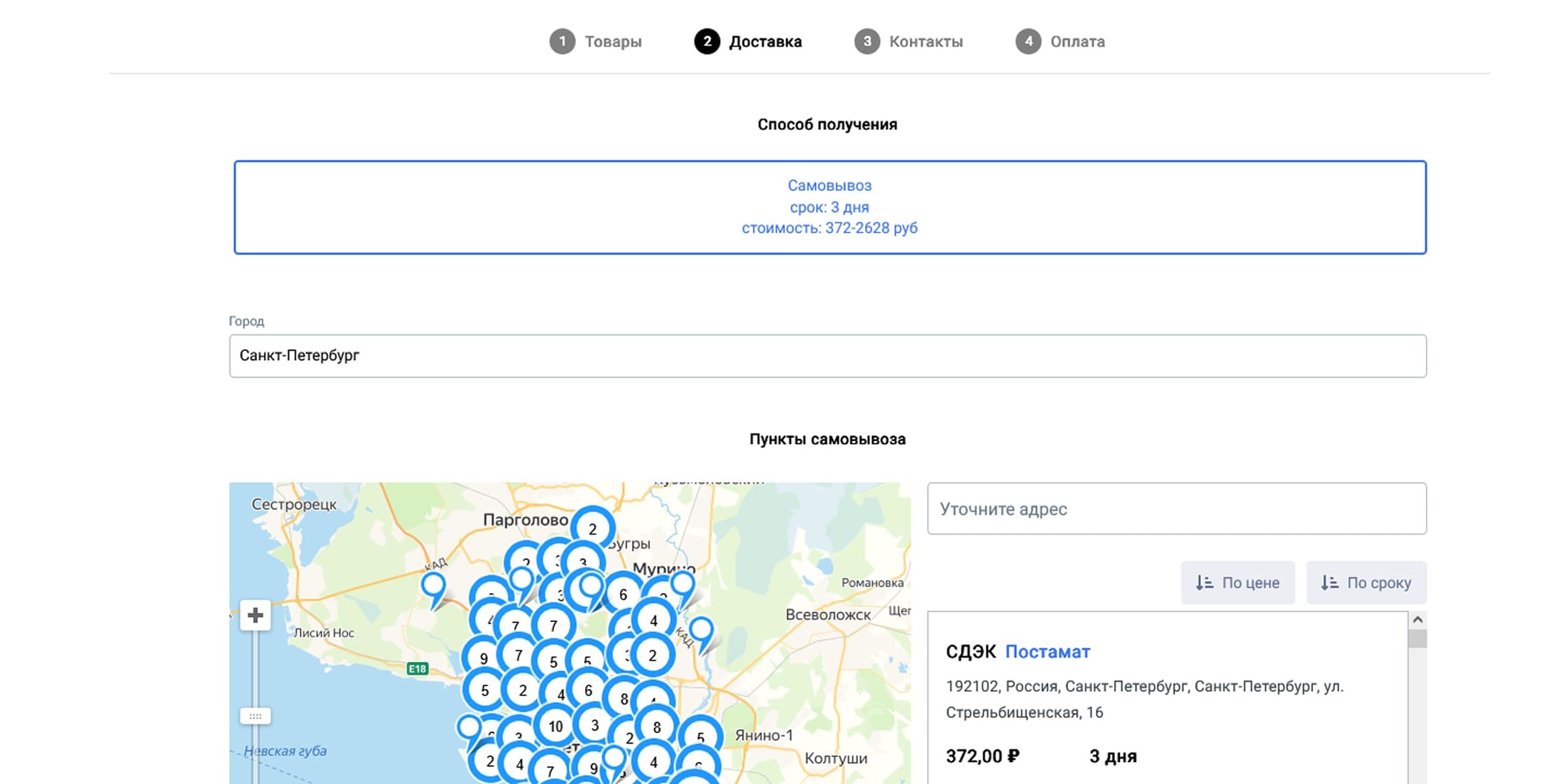
Task: Click the Сестрорецк label on map
Action: click(294, 504)
